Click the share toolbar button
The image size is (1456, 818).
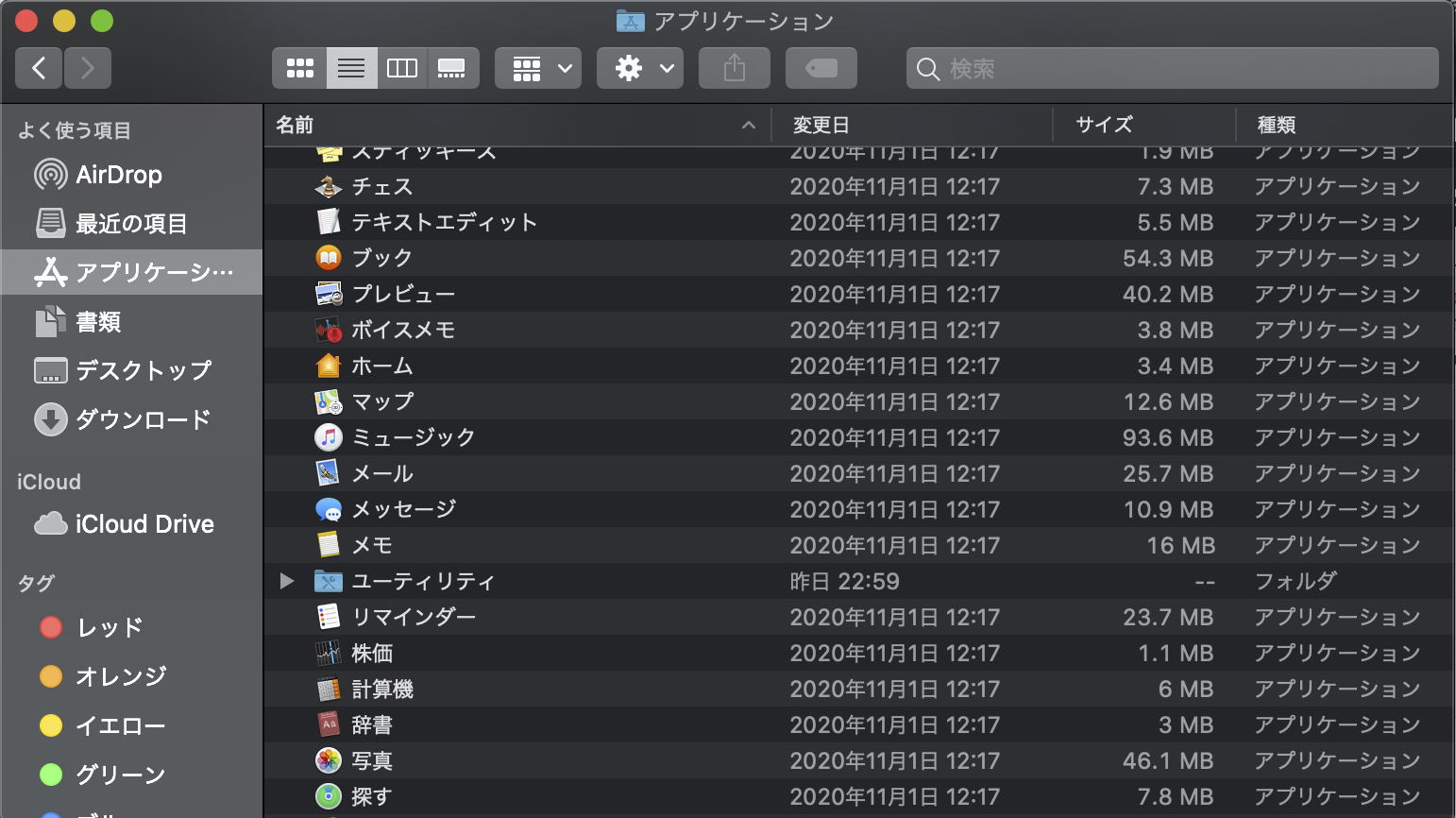(735, 68)
